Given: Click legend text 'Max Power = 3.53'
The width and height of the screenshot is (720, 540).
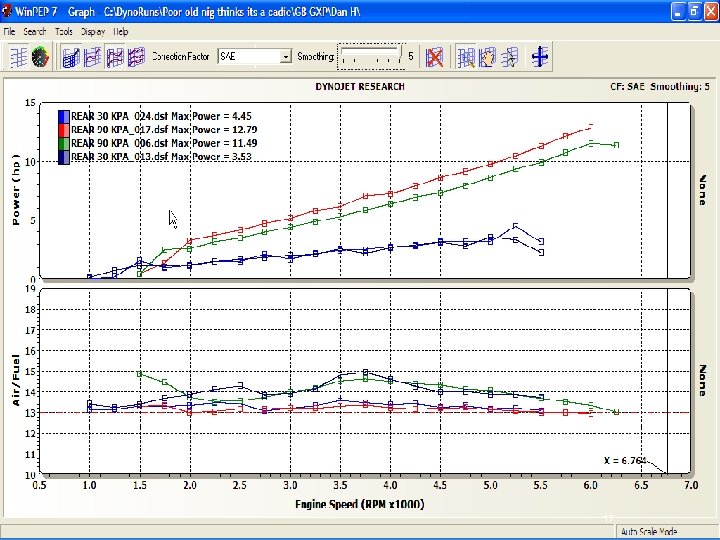Looking at the screenshot, I should click(211, 157).
